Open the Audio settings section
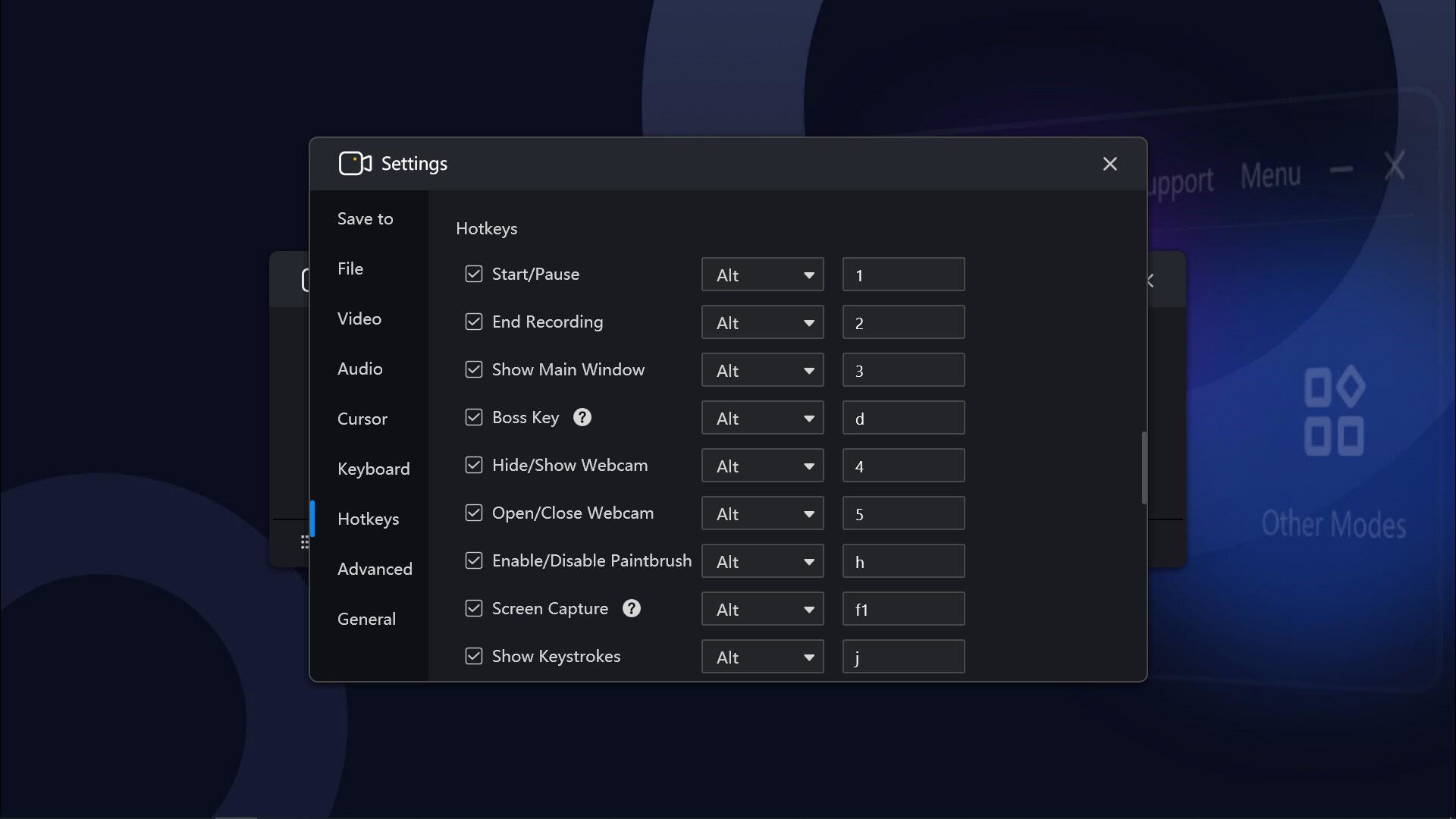Image resolution: width=1456 pixels, height=819 pixels. click(x=359, y=369)
